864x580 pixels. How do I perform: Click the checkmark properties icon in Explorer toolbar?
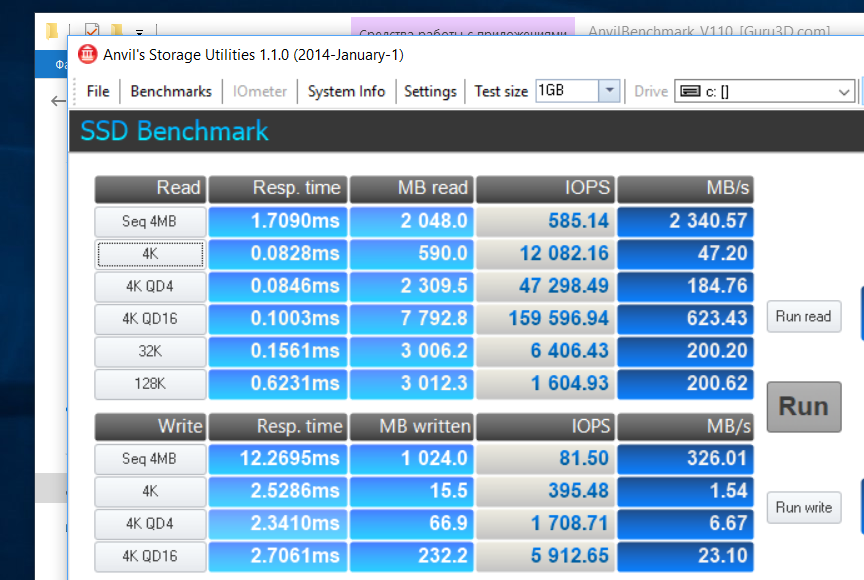pyautogui.click(x=92, y=30)
